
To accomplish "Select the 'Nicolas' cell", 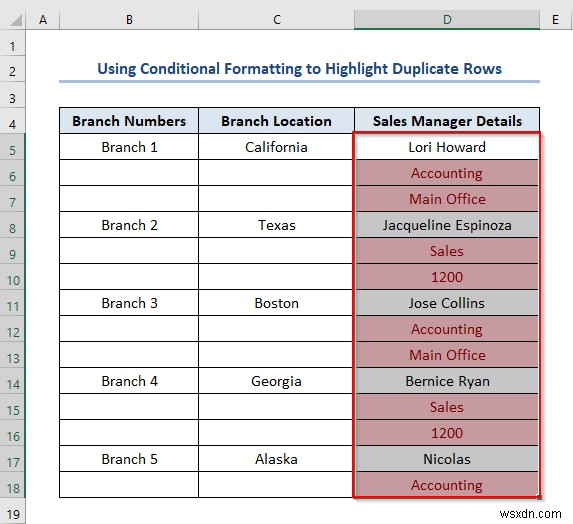I will click(x=447, y=459).
